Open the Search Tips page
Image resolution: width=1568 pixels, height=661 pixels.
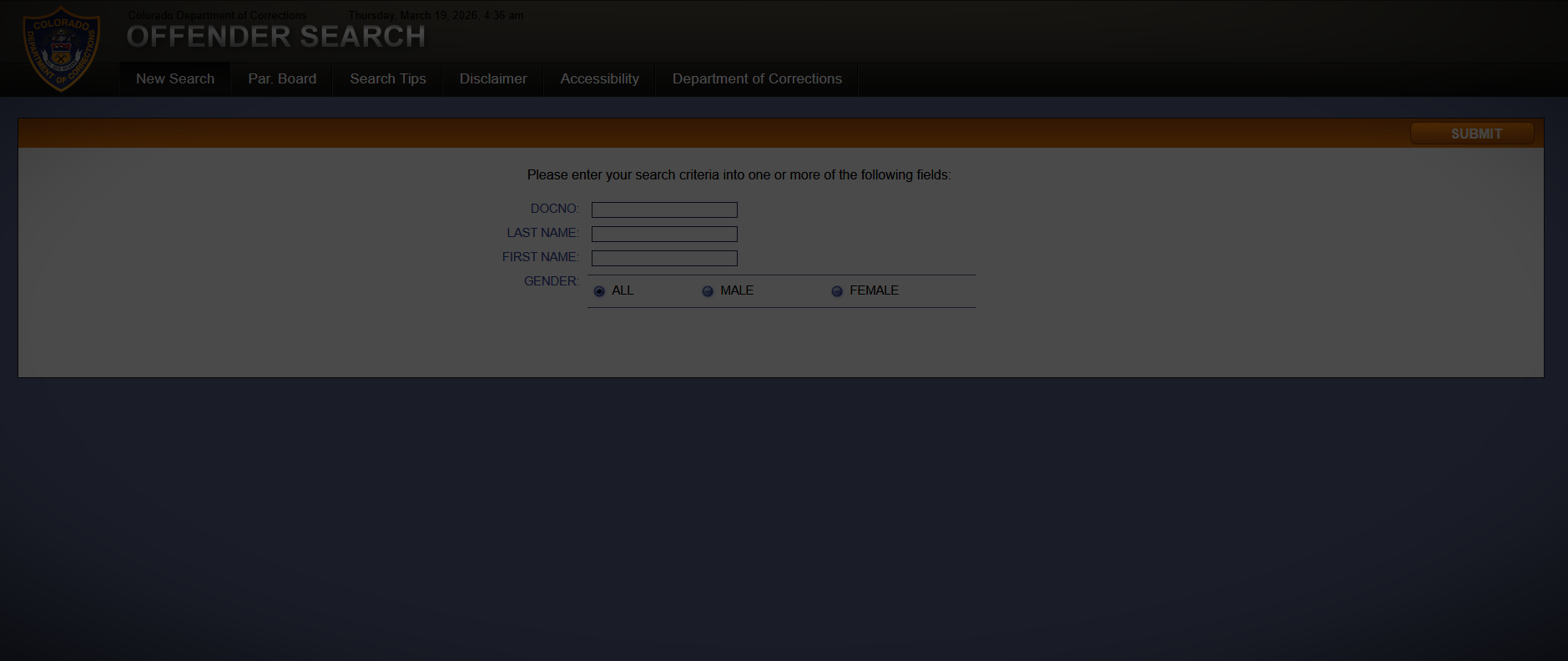(388, 79)
